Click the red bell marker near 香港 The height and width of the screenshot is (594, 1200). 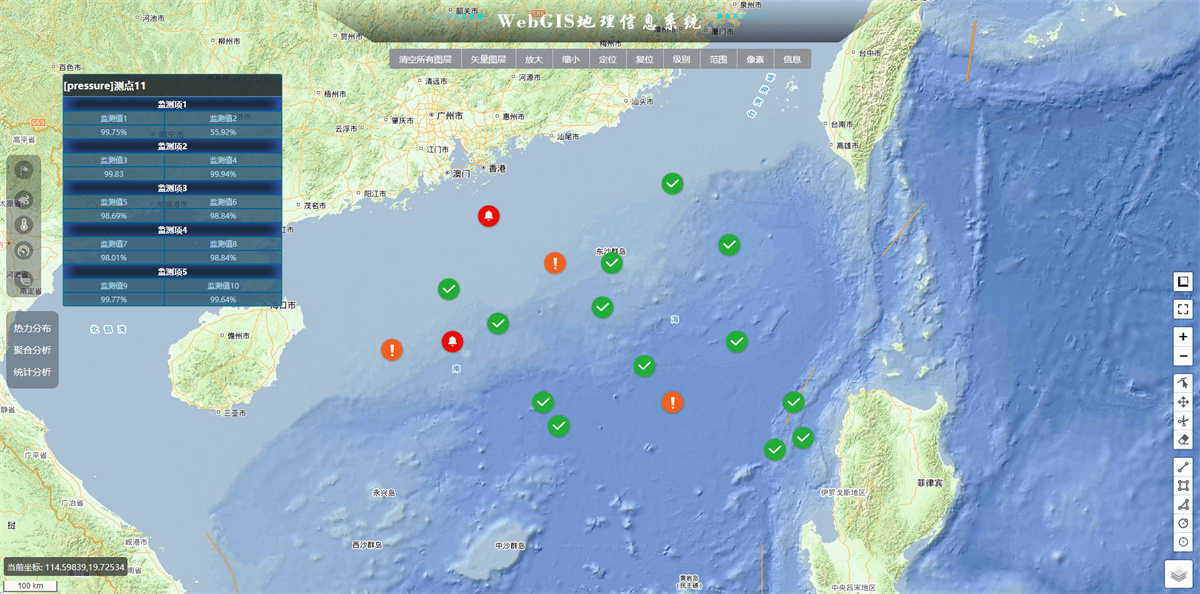point(488,215)
